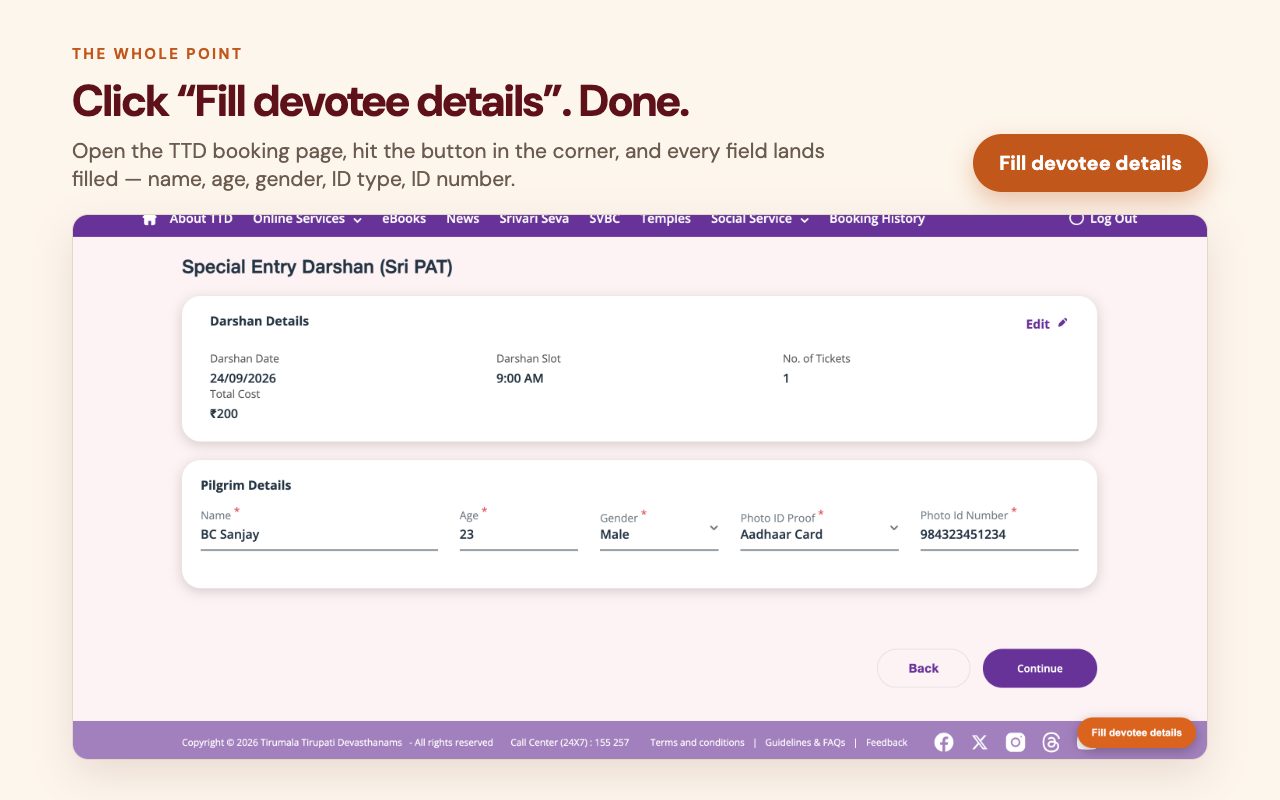Click the Back button
1280x800 pixels.
923,668
